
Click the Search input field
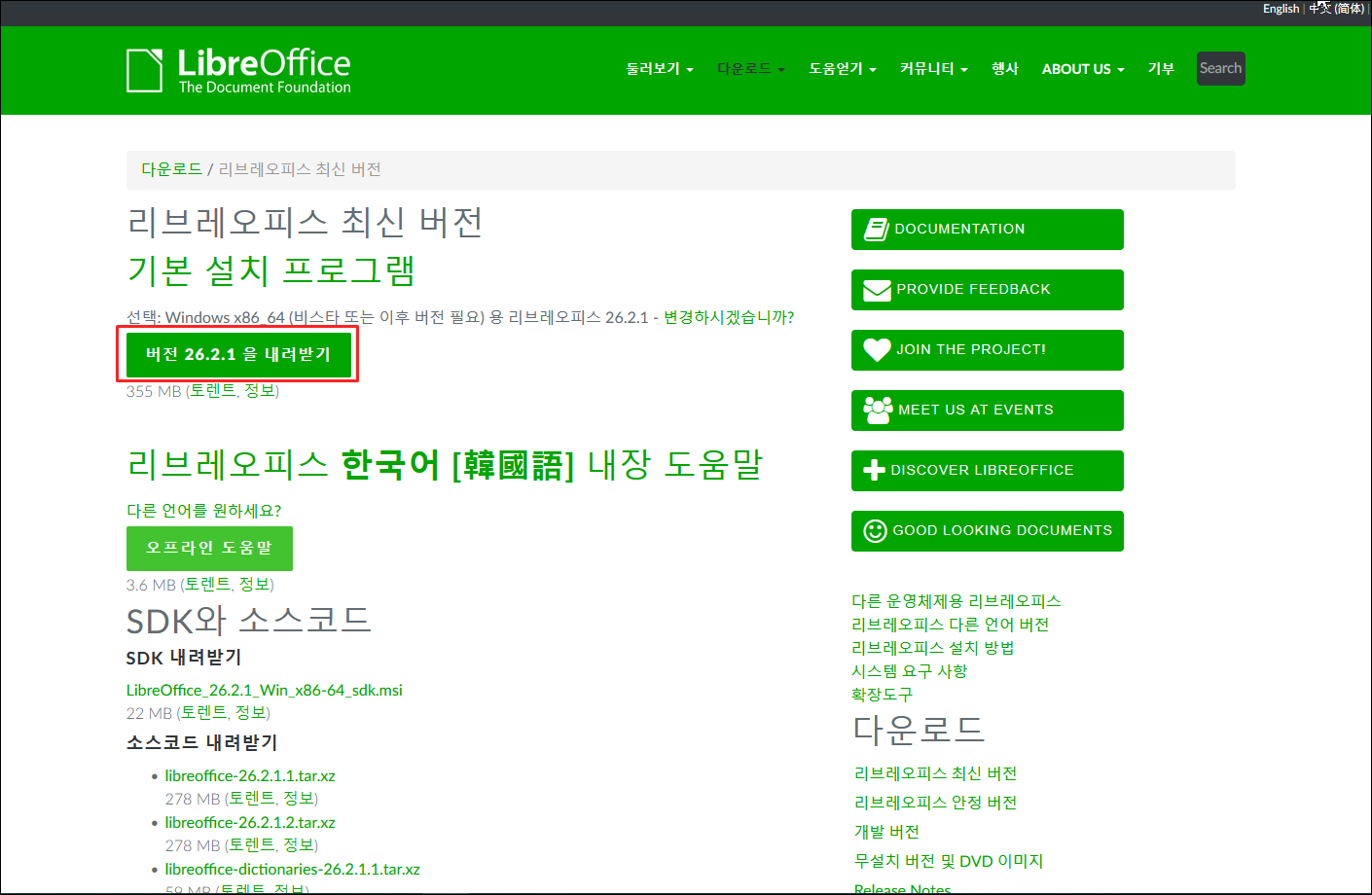[x=1220, y=68]
